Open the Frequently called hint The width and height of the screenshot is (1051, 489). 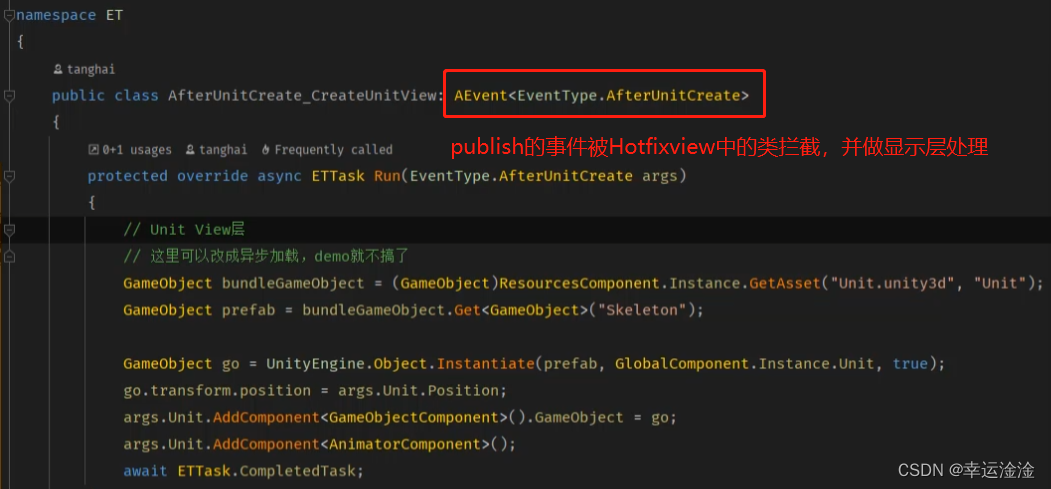(x=326, y=150)
